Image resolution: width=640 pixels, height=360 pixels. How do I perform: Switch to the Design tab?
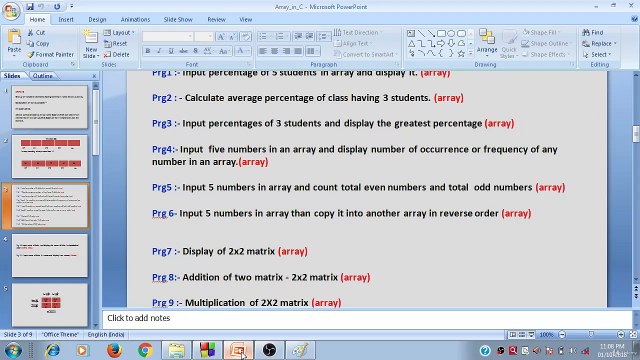(97, 19)
